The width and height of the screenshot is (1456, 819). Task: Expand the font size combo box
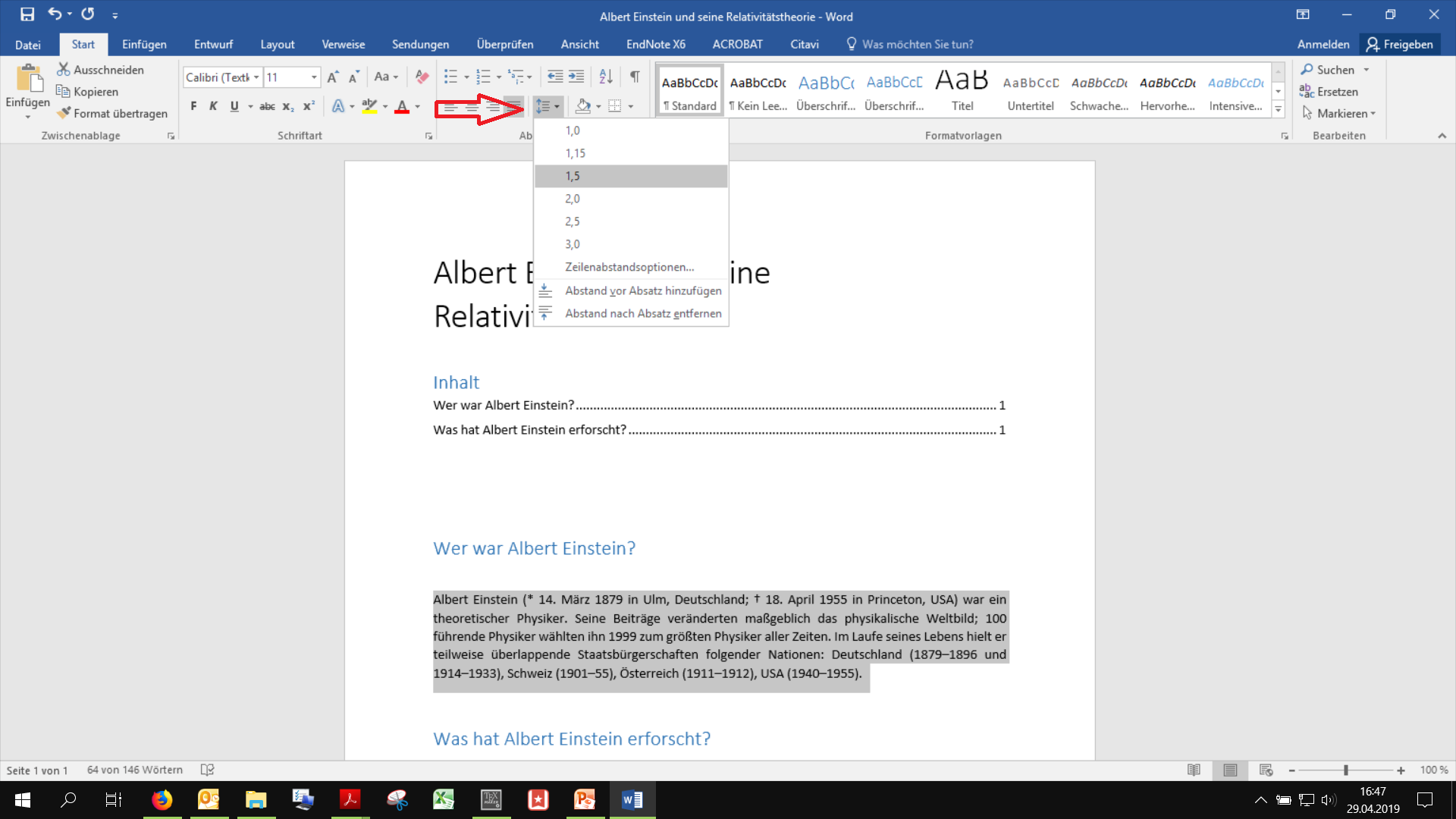(314, 77)
